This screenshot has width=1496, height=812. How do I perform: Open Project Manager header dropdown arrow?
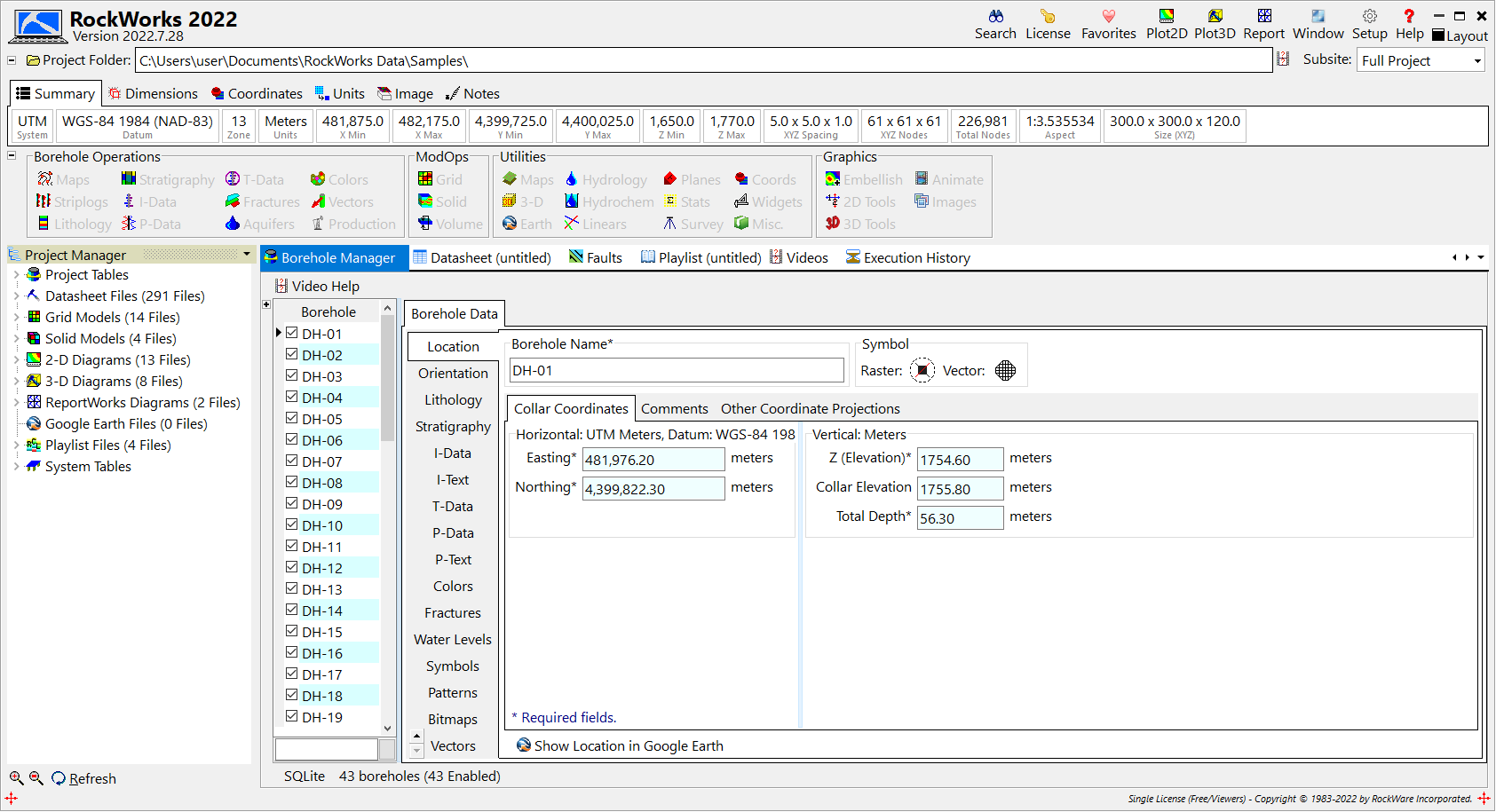coord(246,255)
